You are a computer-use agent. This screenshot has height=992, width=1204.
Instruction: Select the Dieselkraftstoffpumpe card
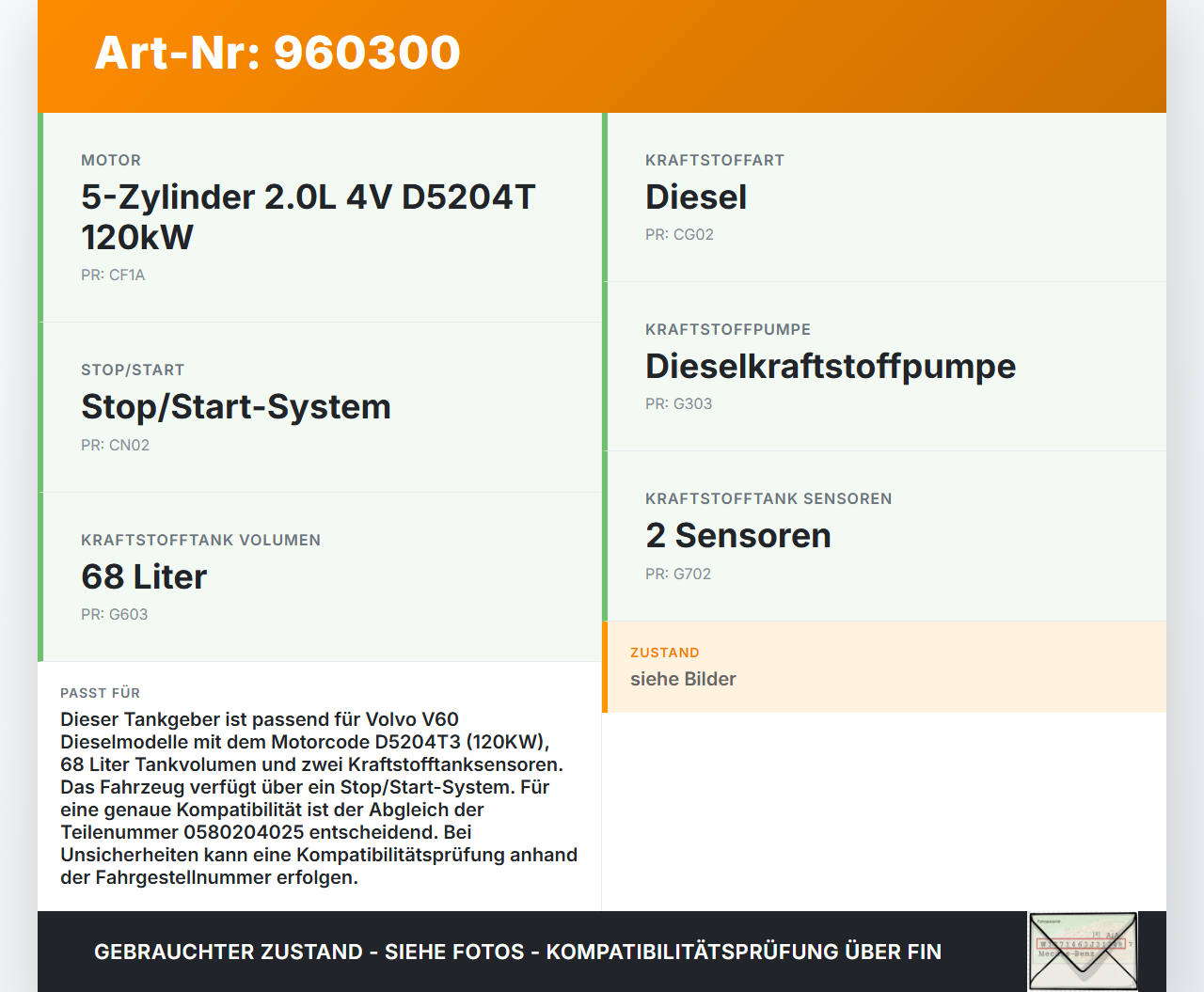(x=884, y=367)
